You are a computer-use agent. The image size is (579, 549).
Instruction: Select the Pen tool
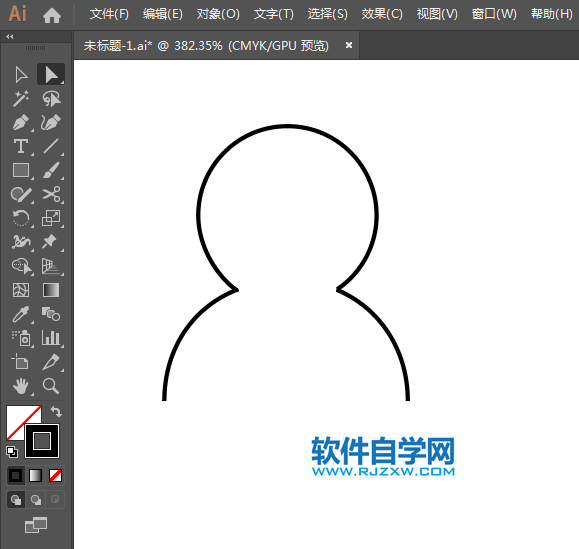coord(21,123)
